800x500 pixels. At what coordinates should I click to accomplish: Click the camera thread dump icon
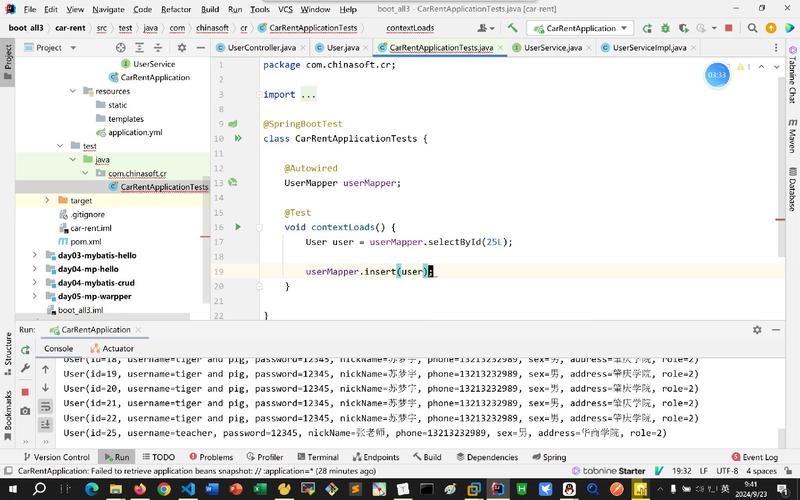point(25,411)
